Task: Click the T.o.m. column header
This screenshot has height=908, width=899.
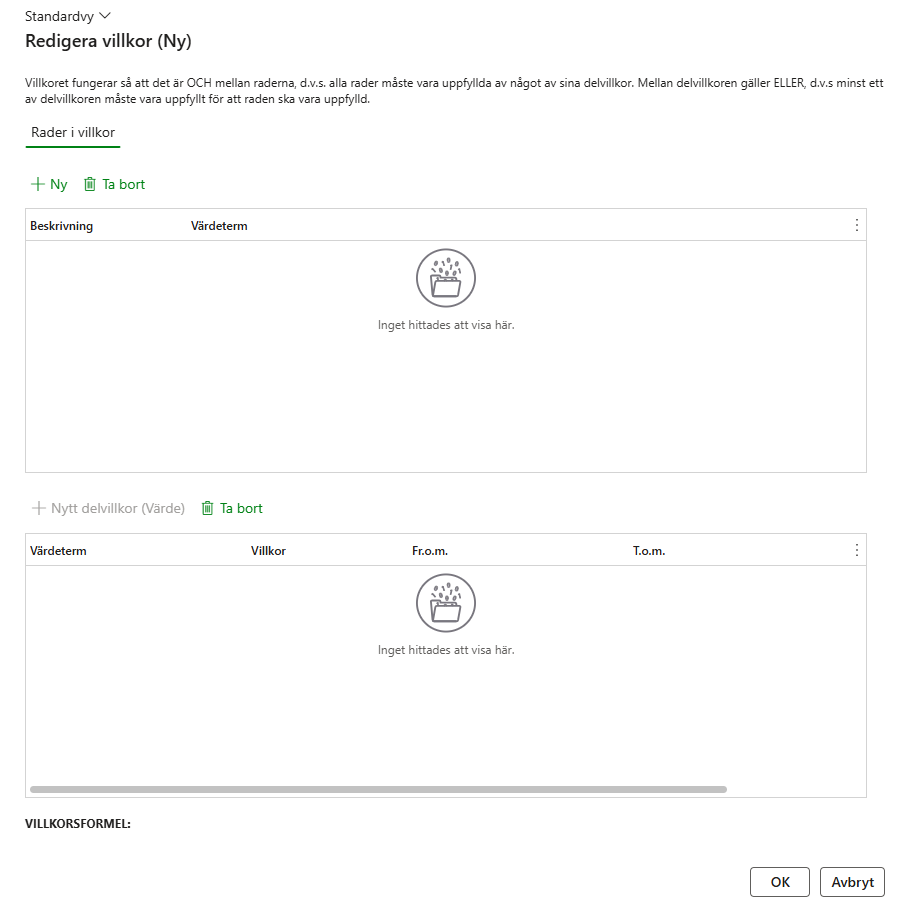Action: (x=648, y=551)
